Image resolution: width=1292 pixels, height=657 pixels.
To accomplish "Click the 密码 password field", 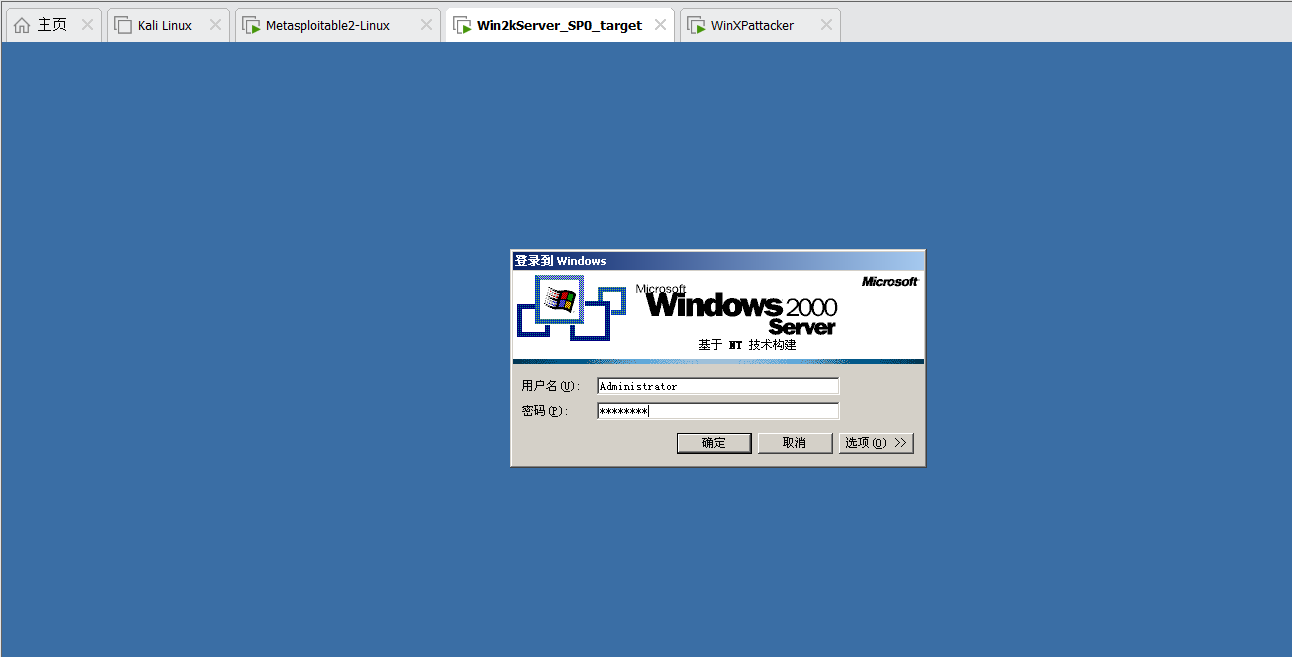I will tap(718, 411).
